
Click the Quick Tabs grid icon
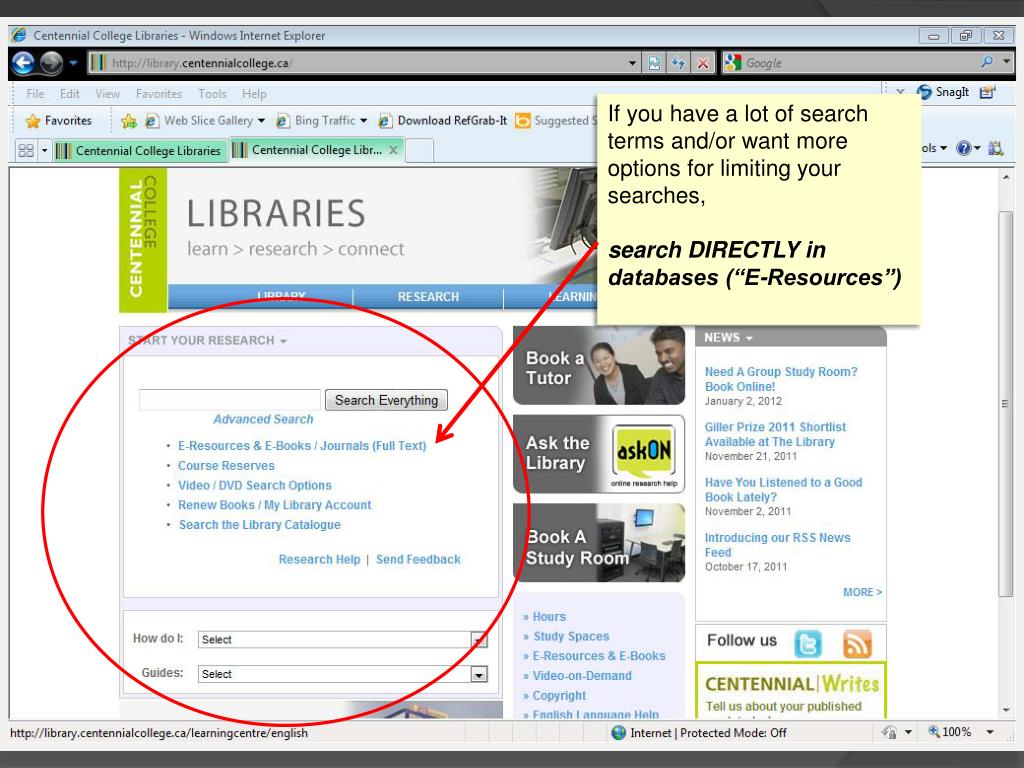(26, 150)
